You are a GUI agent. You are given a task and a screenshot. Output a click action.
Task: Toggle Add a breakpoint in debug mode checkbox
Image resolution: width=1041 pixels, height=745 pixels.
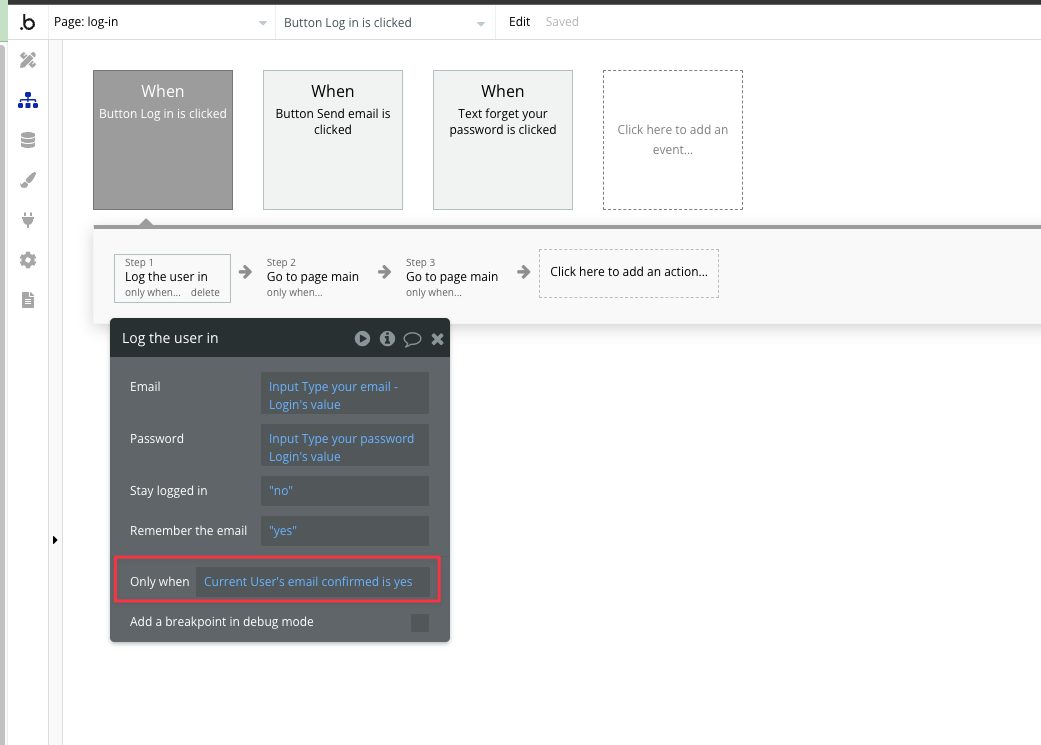[420, 623]
